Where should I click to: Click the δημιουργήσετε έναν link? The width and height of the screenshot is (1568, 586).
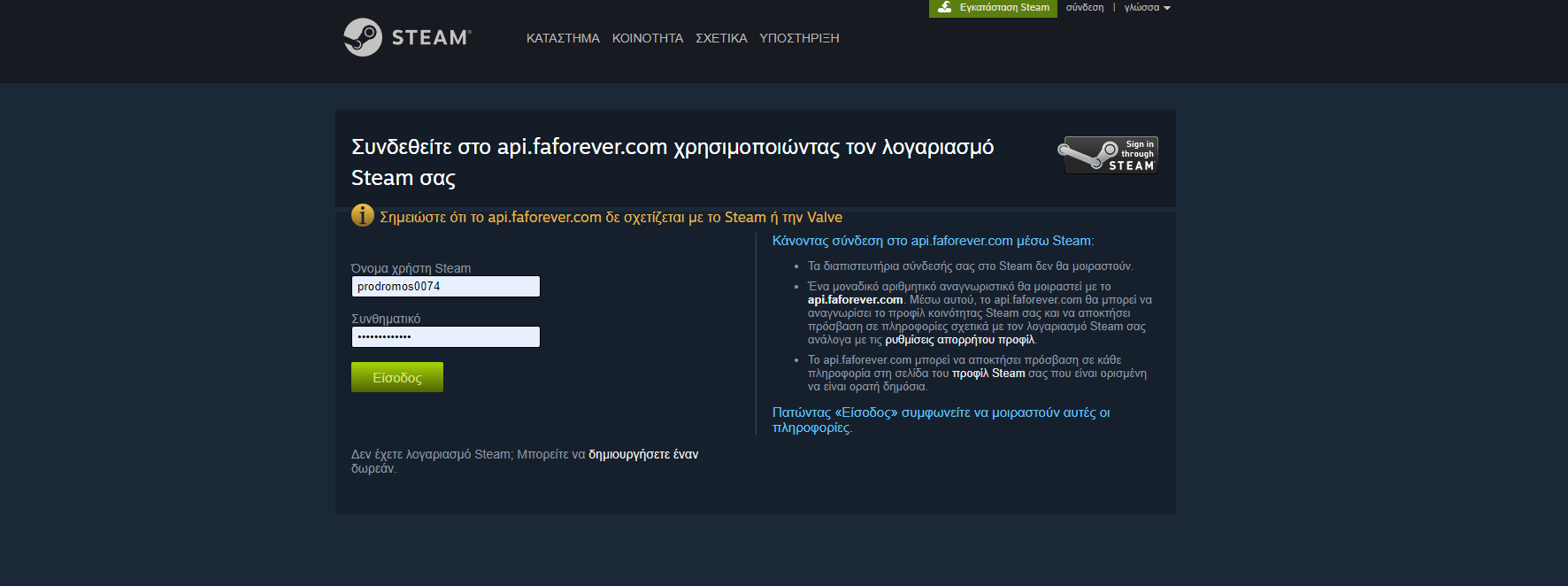643,454
